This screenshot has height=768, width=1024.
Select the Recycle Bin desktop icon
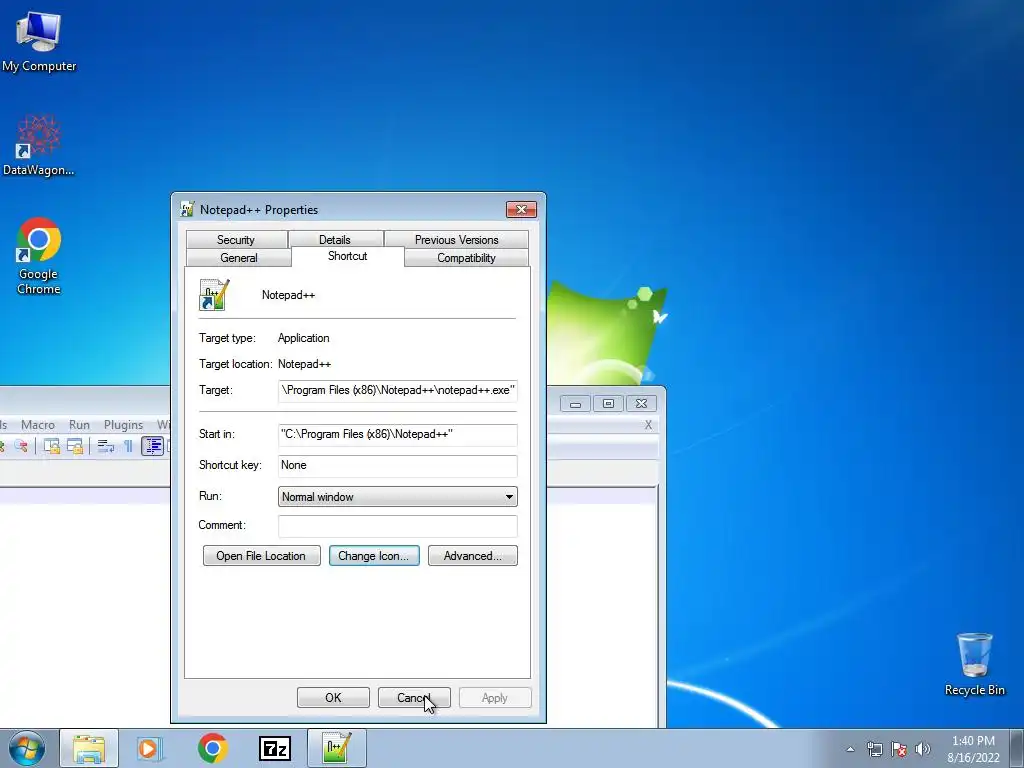point(974,664)
